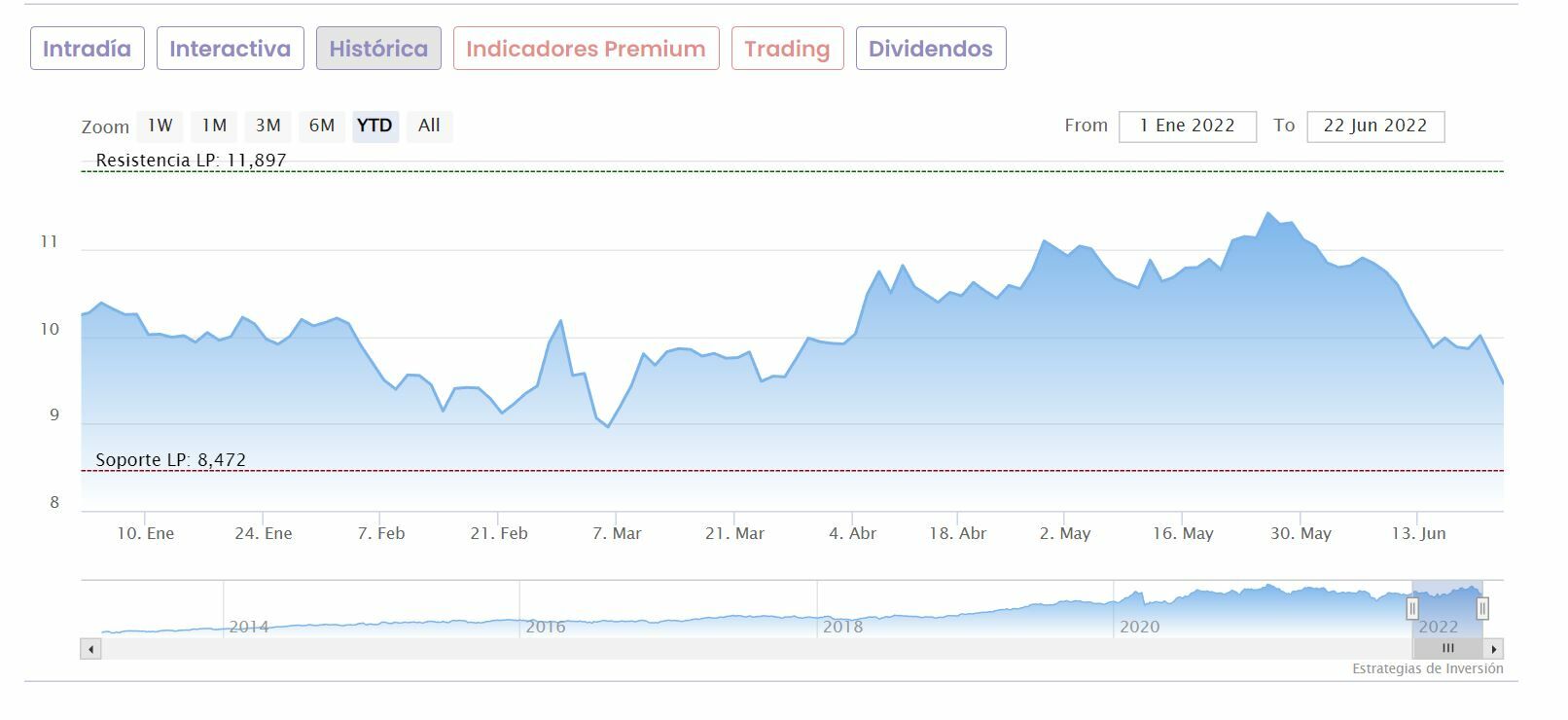The height and width of the screenshot is (720, 1568).
Task: Set the zoom range to 1M
Action: coord(214,126)
